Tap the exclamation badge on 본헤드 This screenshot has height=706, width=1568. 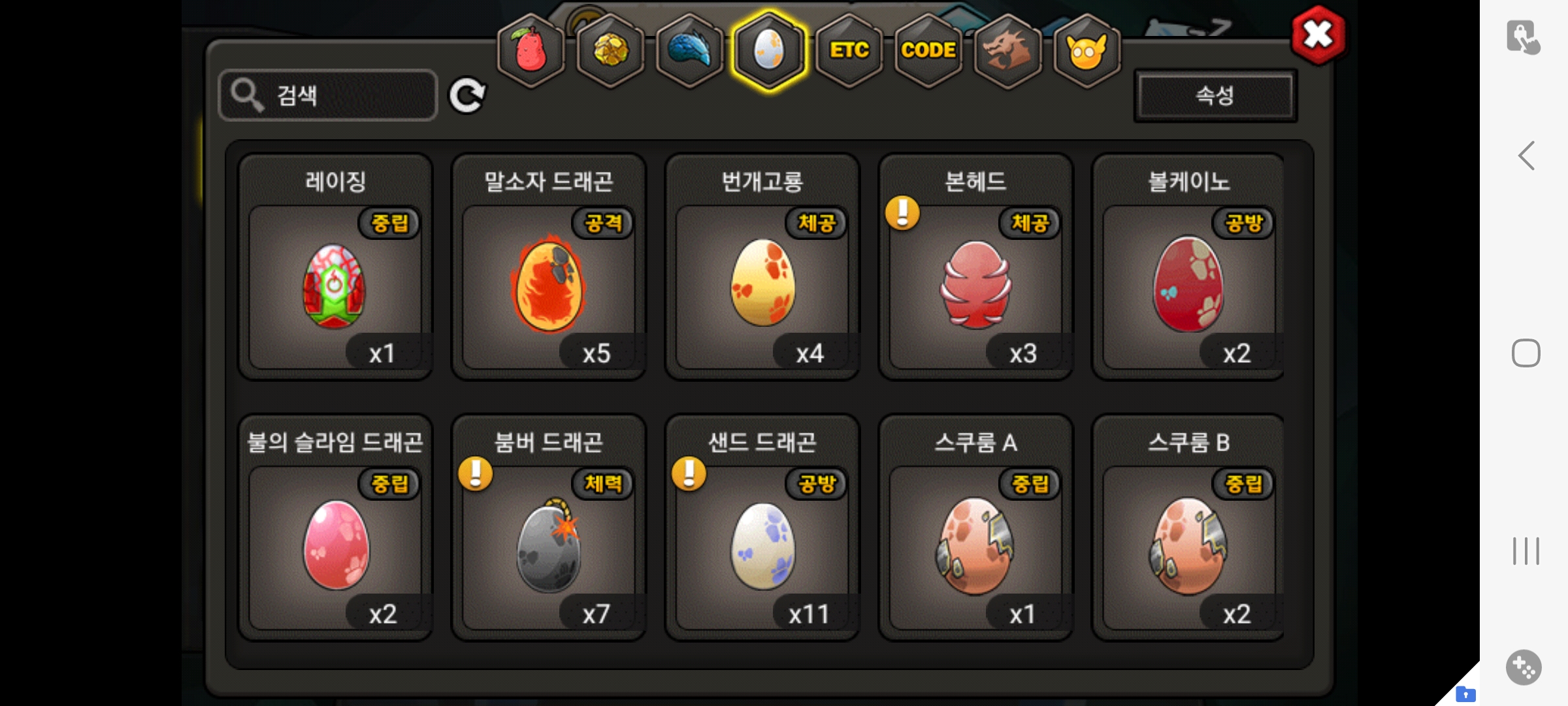[903, 213]
